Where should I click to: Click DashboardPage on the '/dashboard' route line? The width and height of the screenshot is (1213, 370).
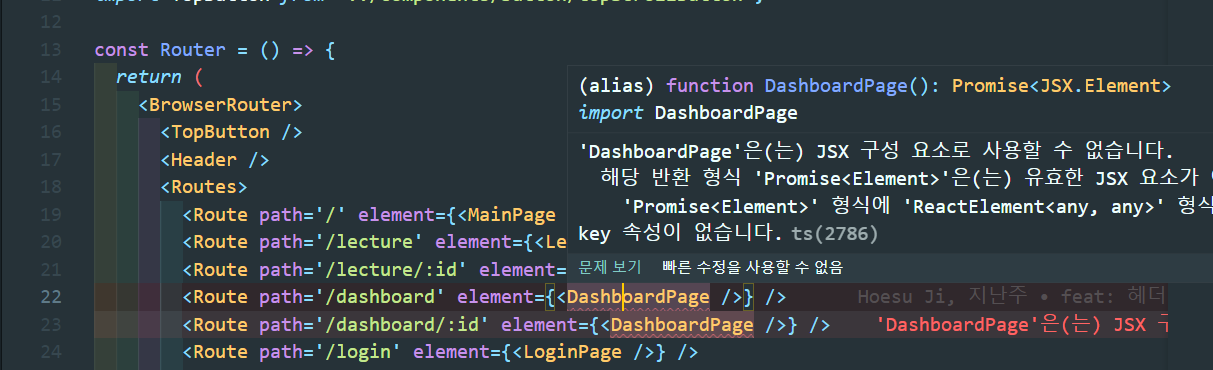(638, 297)
